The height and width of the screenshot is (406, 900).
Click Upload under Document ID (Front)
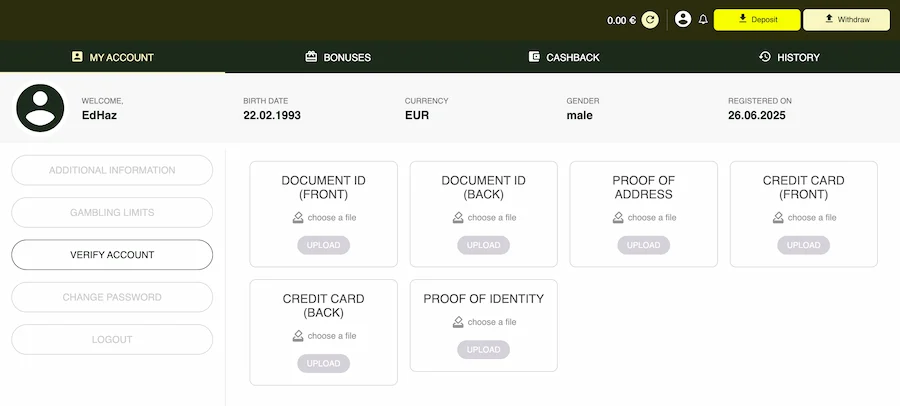(x=323, y=245)
